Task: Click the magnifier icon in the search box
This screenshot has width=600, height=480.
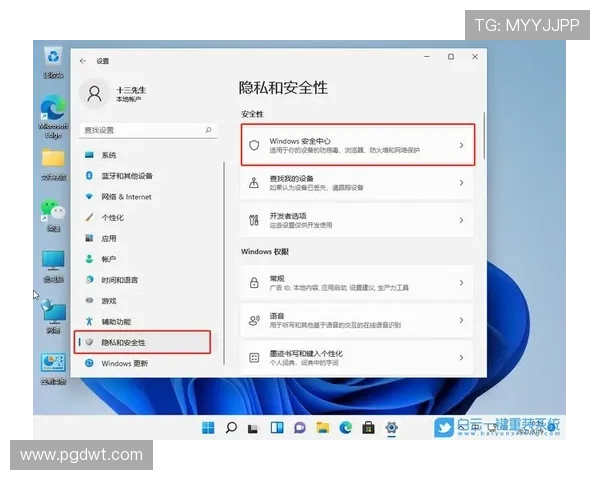Action: 208,130
